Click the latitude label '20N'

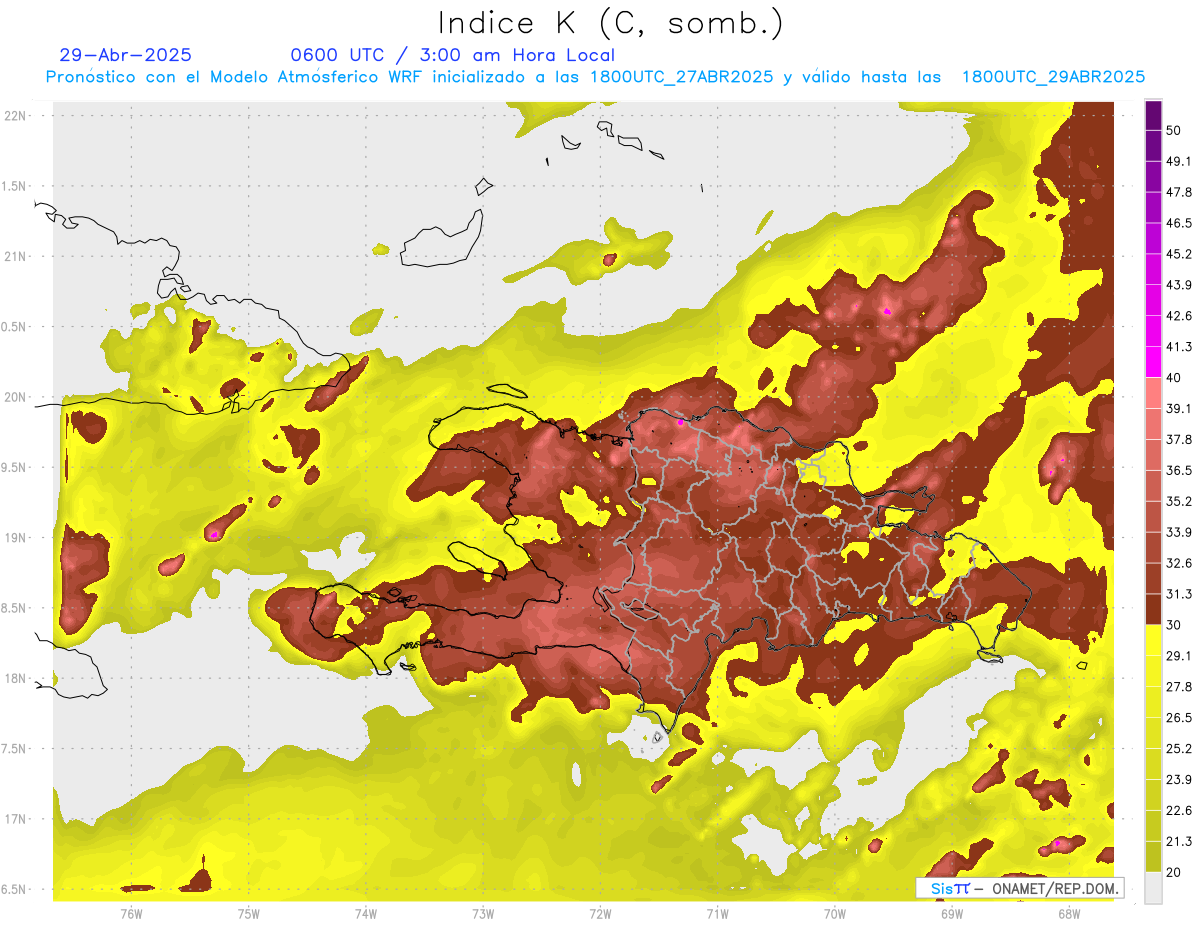pos(16,397)
